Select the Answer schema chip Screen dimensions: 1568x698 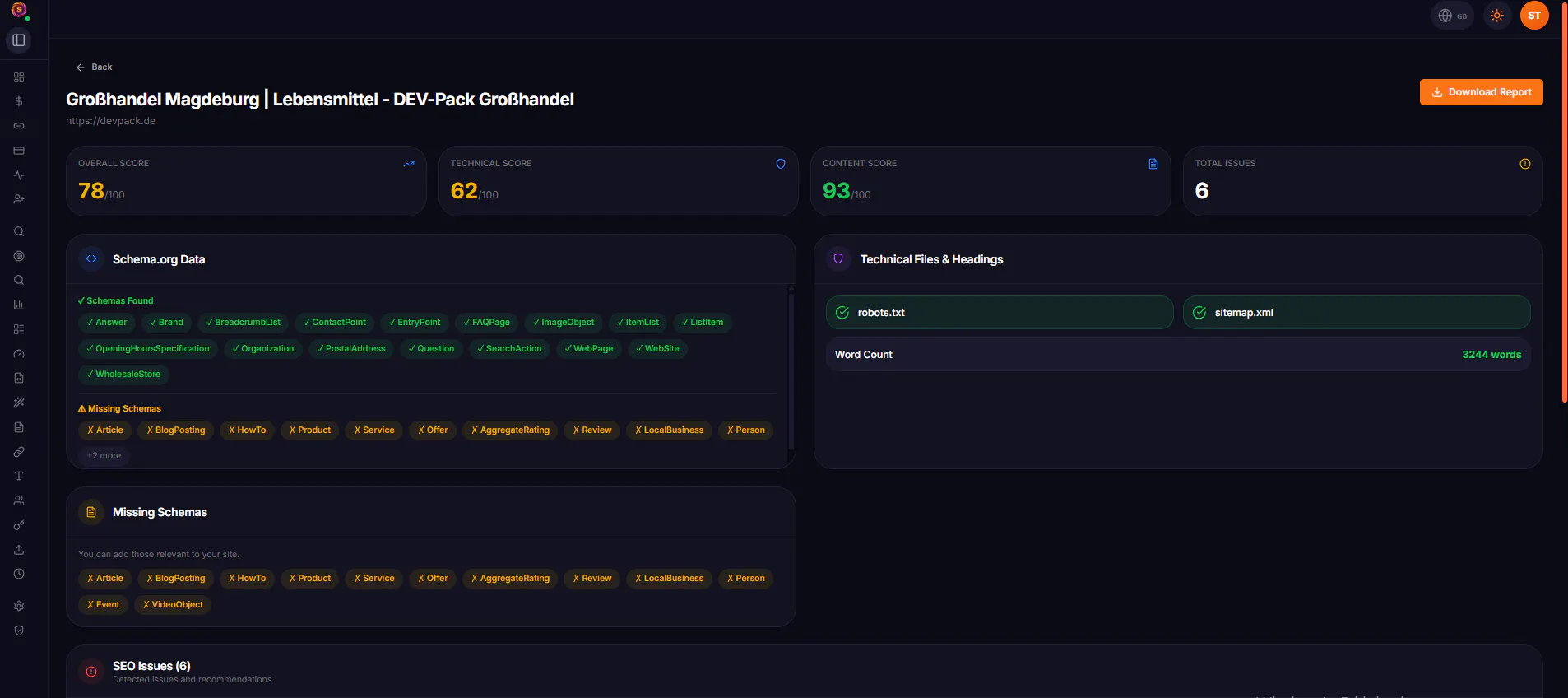coord(107,323)
